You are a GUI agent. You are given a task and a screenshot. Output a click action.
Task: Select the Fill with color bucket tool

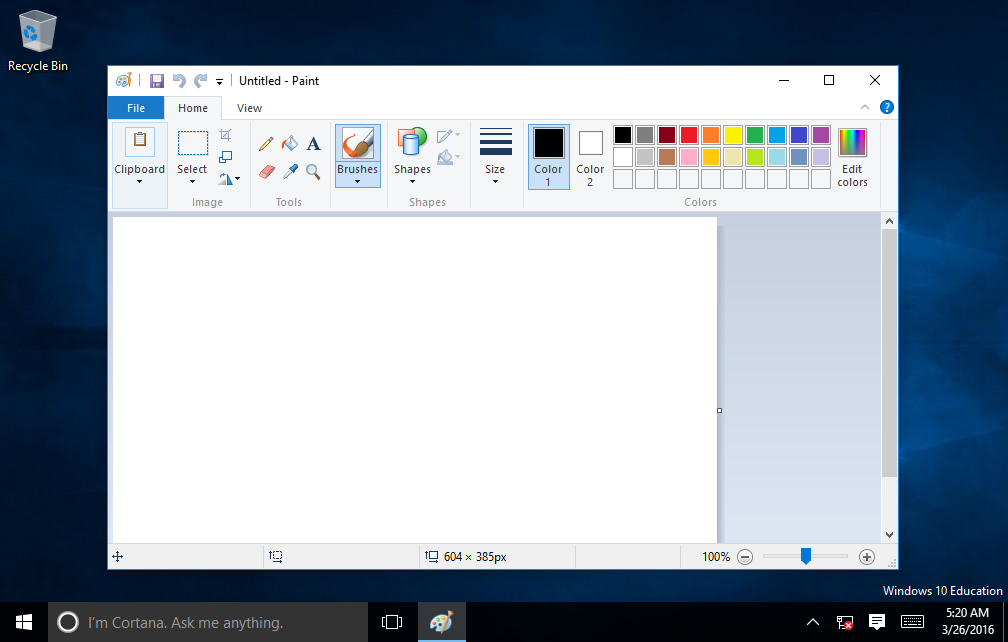coord(290,143)
